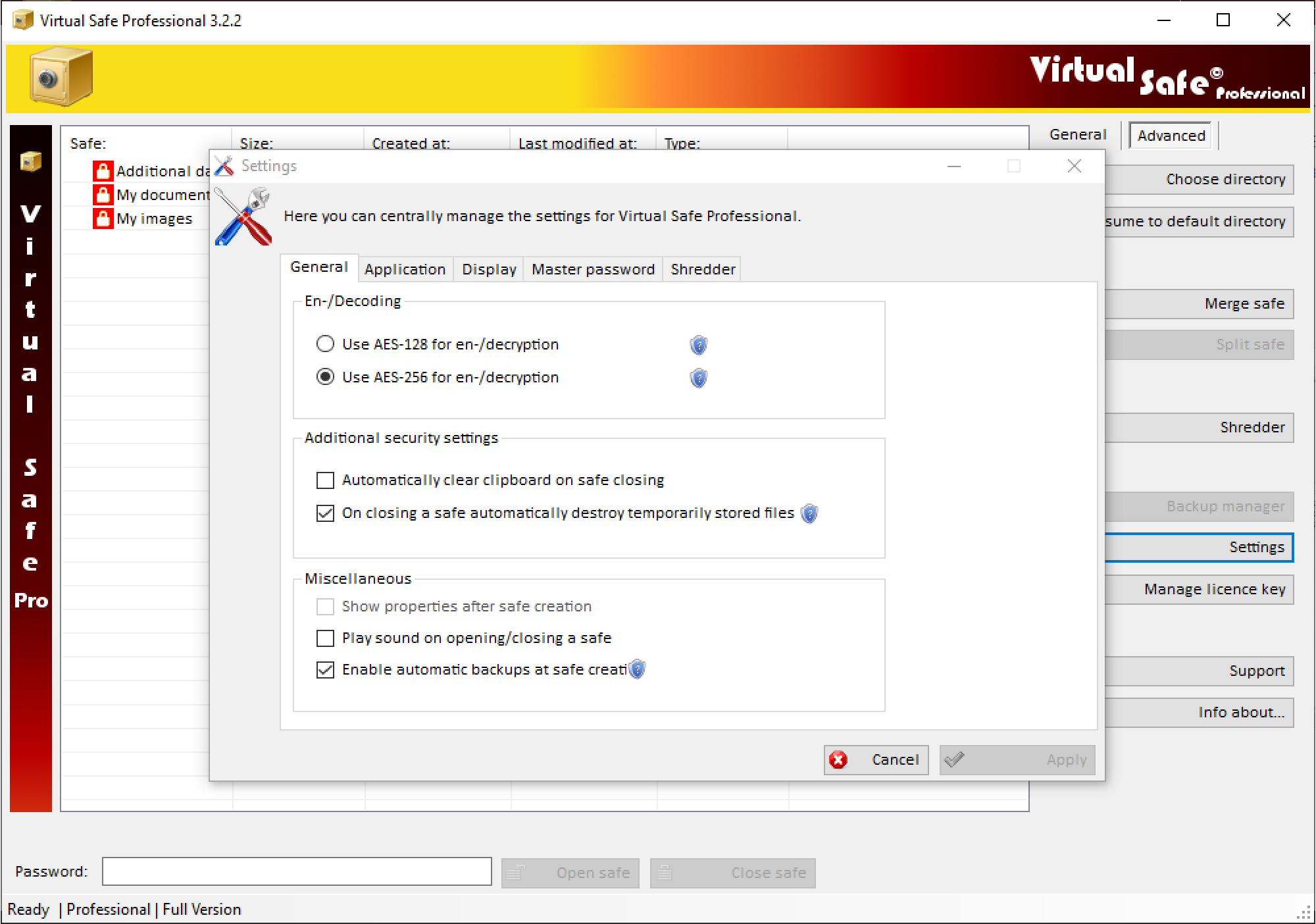1316x924 pixels.
Task: Select the Advanced tab in main window
Action: pyautogui.click(x=1171, y=136)
